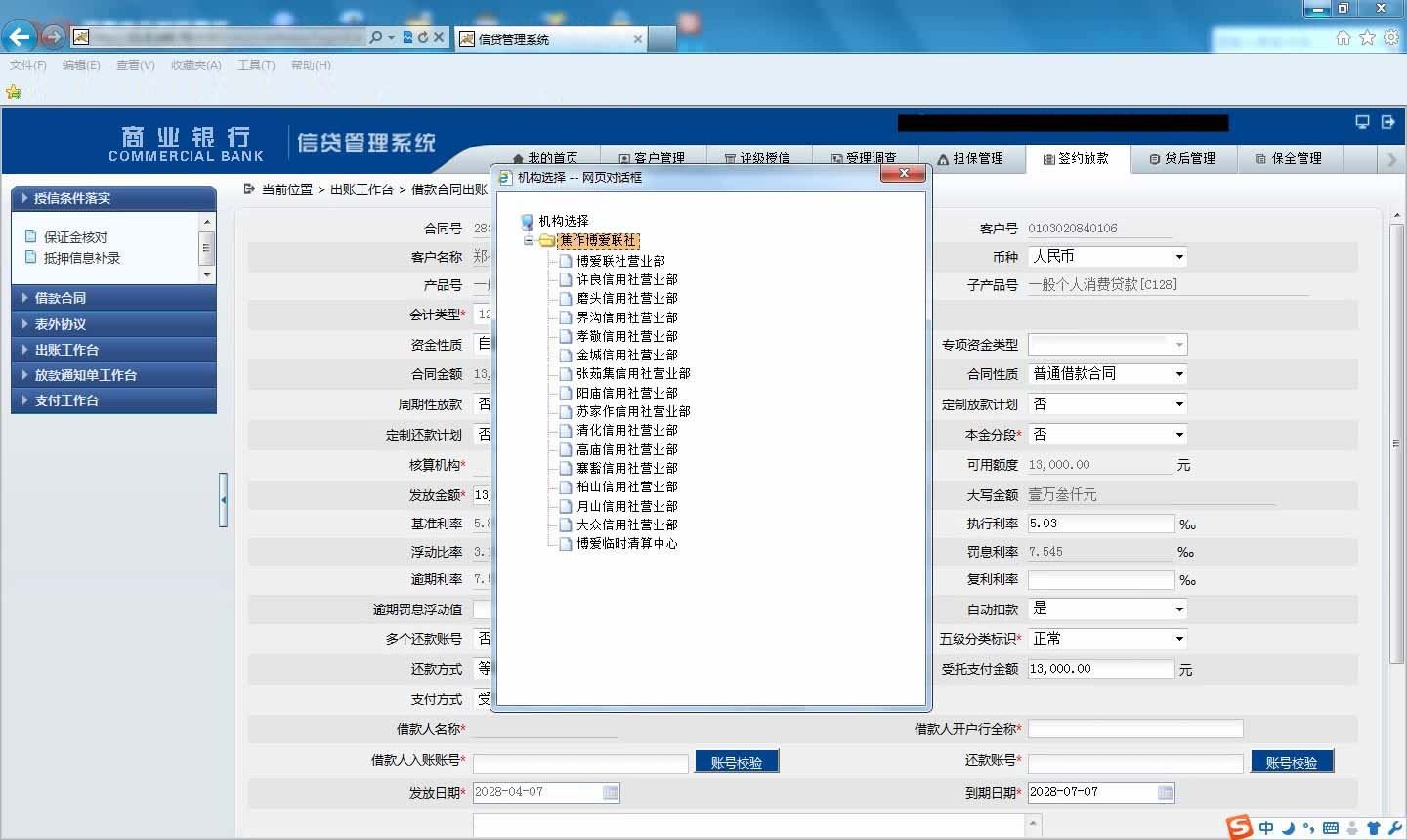Screen dimensions: 1407x840
Task: Open calendar picker for 到期日期
Action: [1166, 793]
